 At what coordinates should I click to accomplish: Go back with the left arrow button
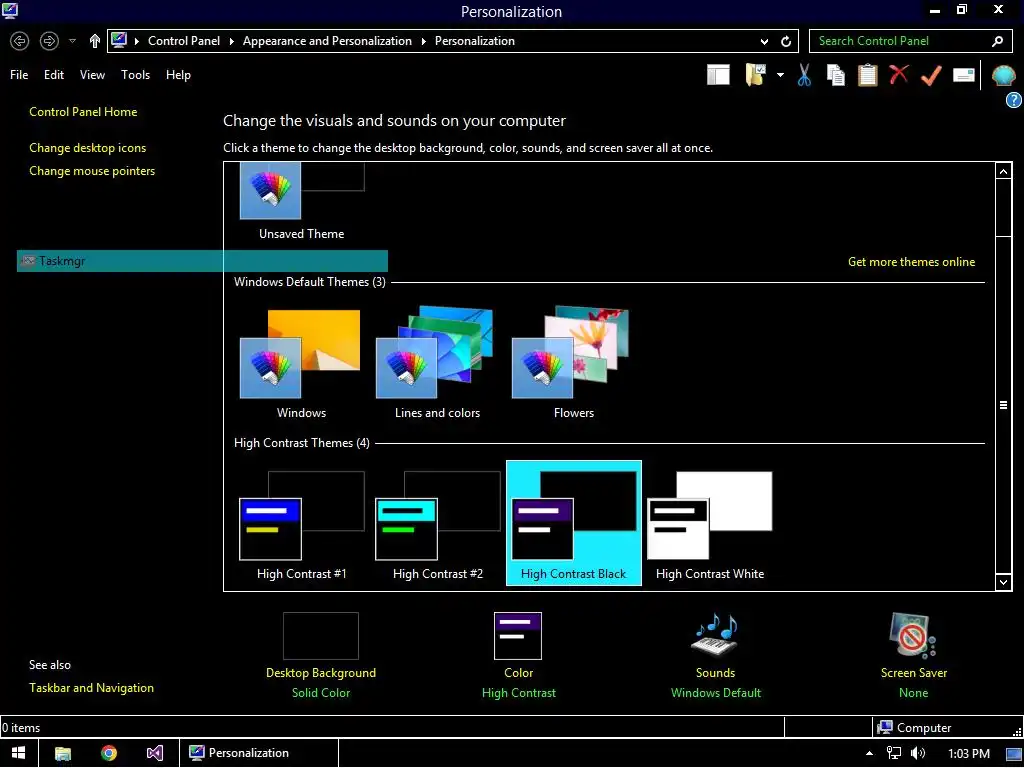20,41
